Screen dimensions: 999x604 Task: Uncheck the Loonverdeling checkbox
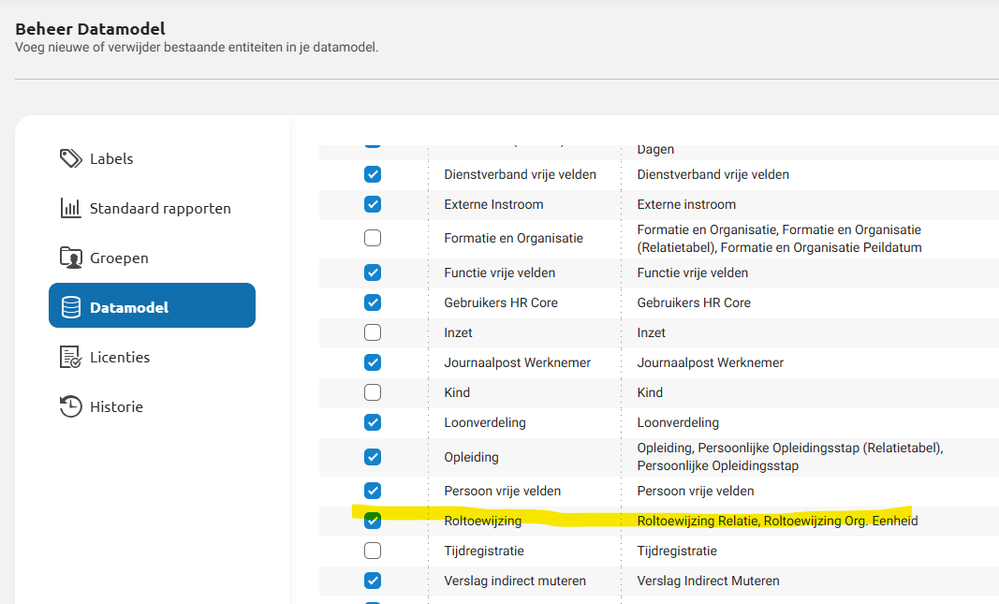click(x=372, y=422)
